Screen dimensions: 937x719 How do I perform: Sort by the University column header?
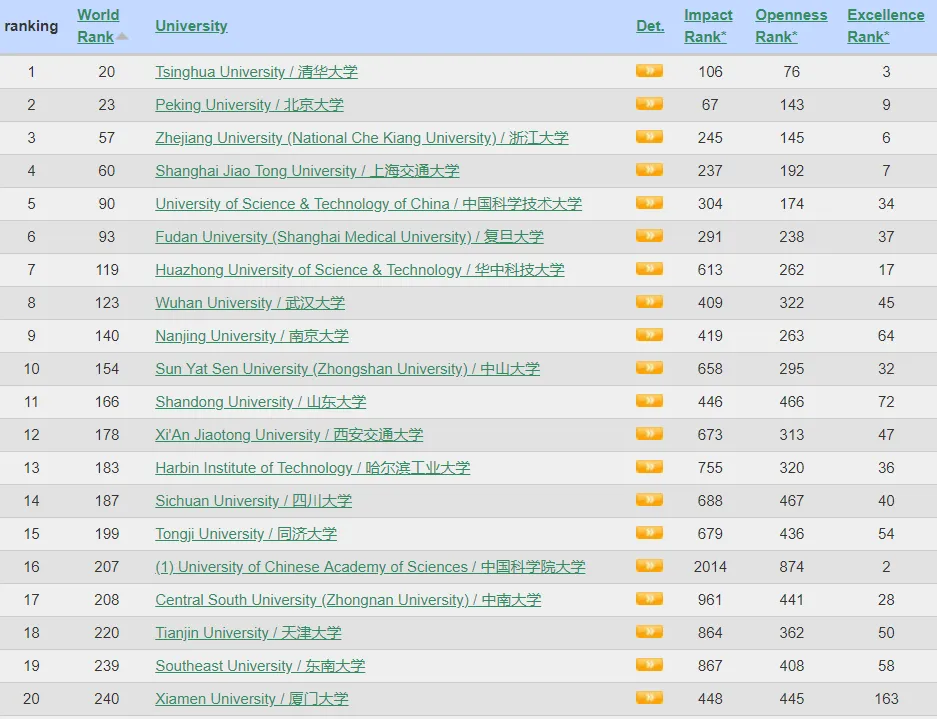click(191, 26)
